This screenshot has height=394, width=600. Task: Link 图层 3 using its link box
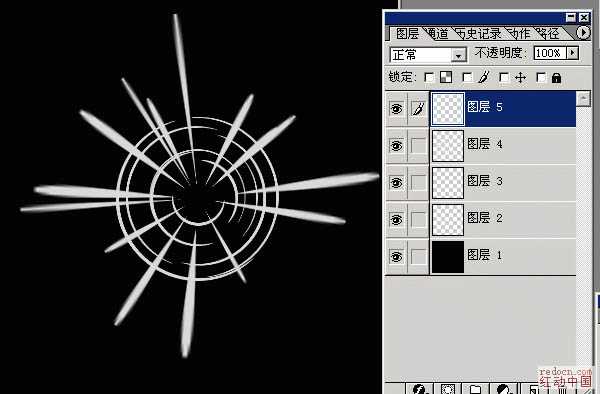(418, 183)
